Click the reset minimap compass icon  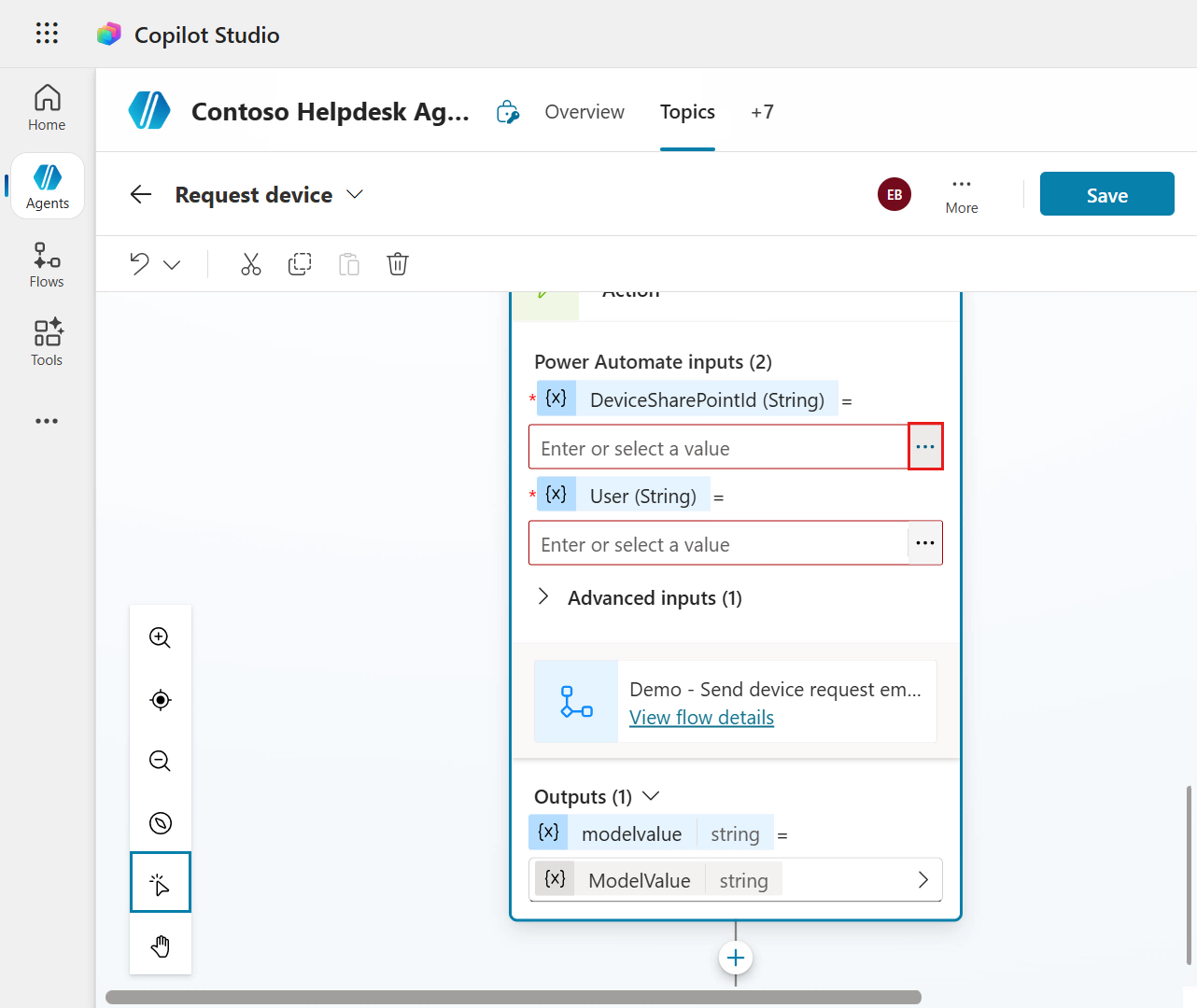pyautogui.click(x=160, y=823)
